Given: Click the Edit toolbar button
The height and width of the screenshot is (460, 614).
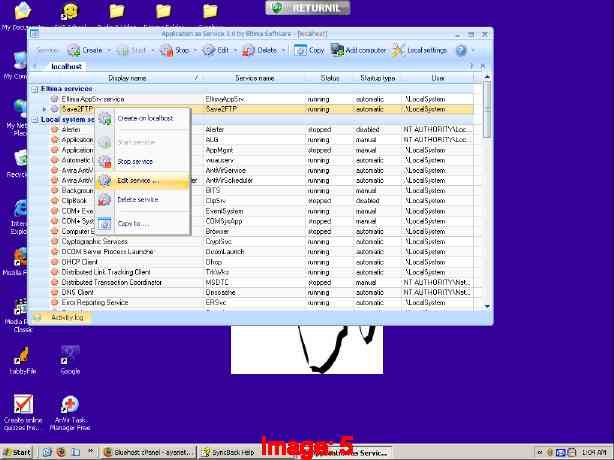Looking at the screenshot, I should coord(216,50).
